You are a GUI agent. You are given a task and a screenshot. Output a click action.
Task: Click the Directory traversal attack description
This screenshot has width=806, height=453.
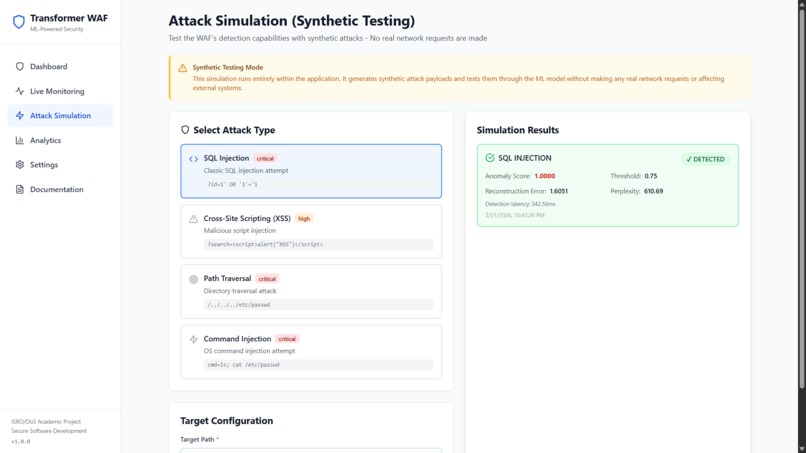pyautogui.click(x=240, y=291)
